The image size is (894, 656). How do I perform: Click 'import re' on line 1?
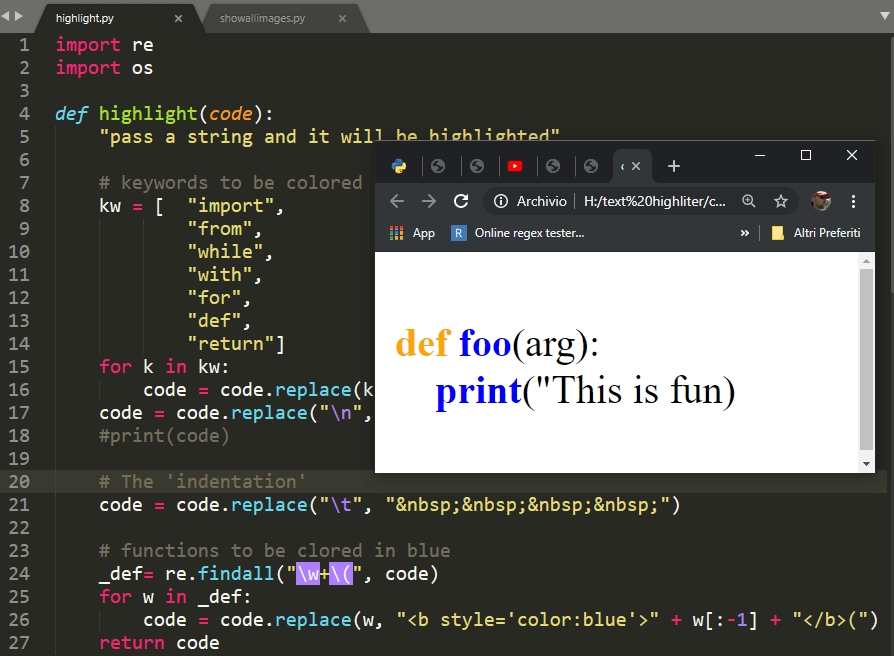pos(104,44)
